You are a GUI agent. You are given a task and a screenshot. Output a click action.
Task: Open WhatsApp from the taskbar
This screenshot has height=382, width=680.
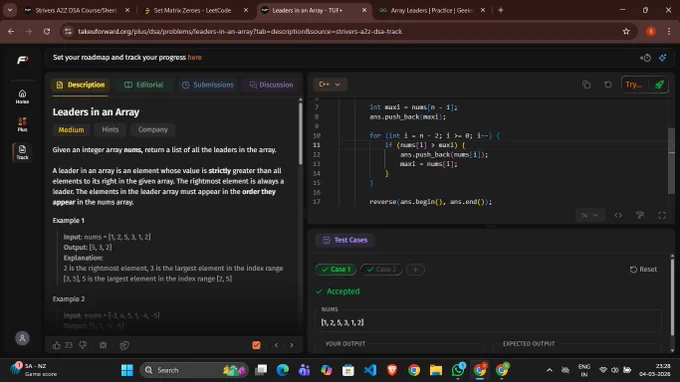coord(458,370)
